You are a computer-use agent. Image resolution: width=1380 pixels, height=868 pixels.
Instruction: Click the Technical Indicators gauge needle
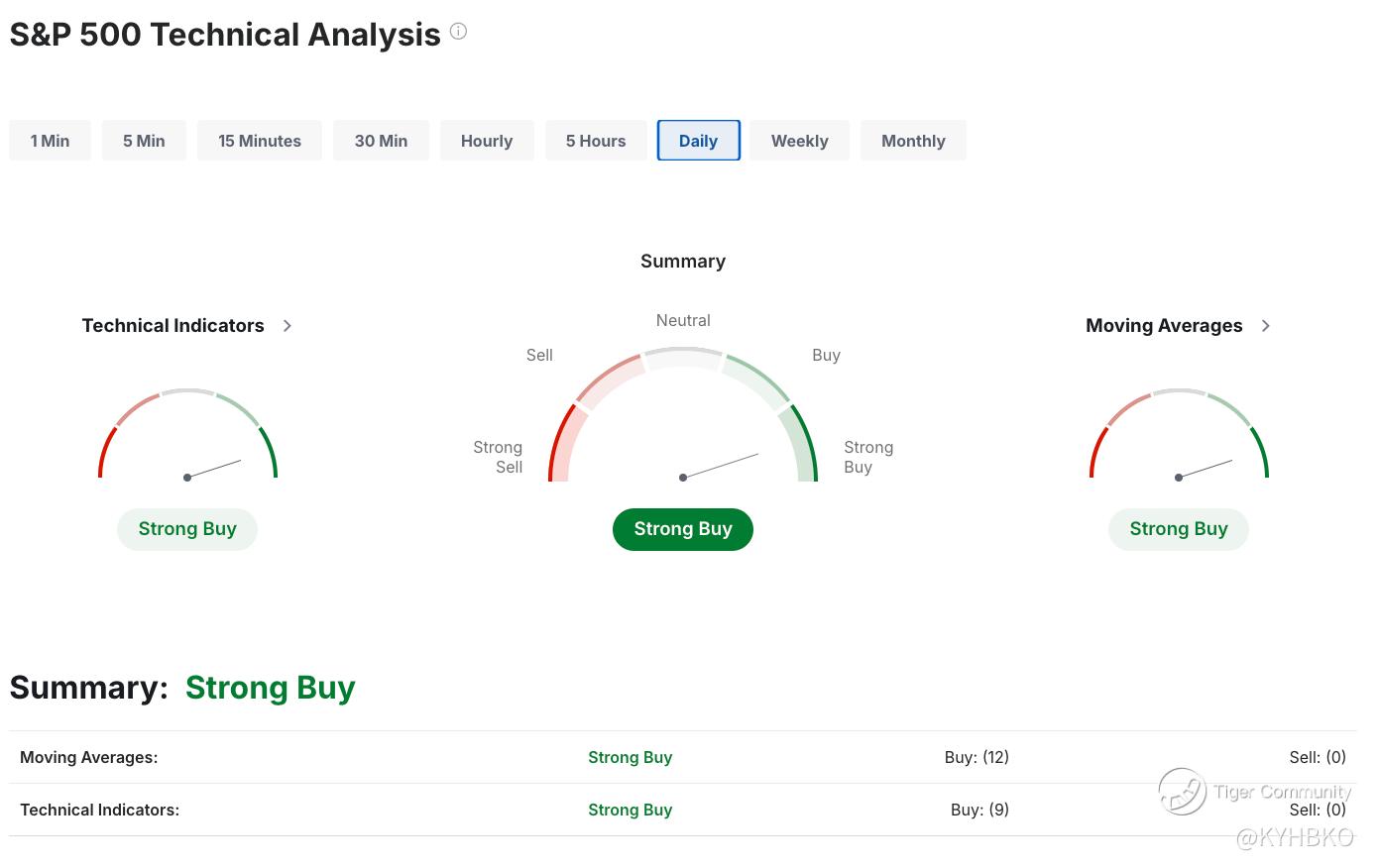coord(213,470)
